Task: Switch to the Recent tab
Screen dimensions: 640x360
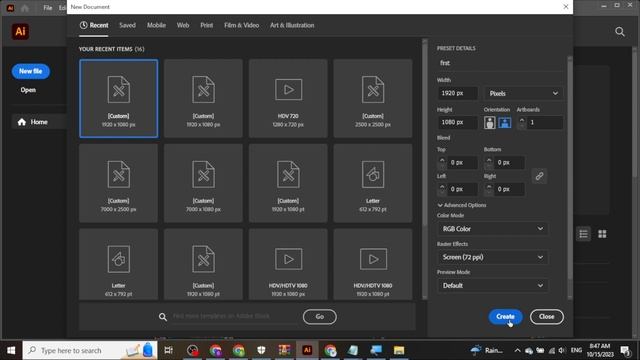Action: [x=94, y=25]
